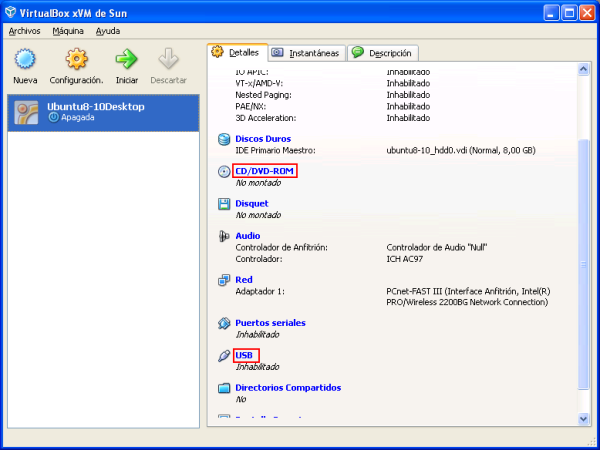Click the Nueva new machine icon

pos(26,60)
